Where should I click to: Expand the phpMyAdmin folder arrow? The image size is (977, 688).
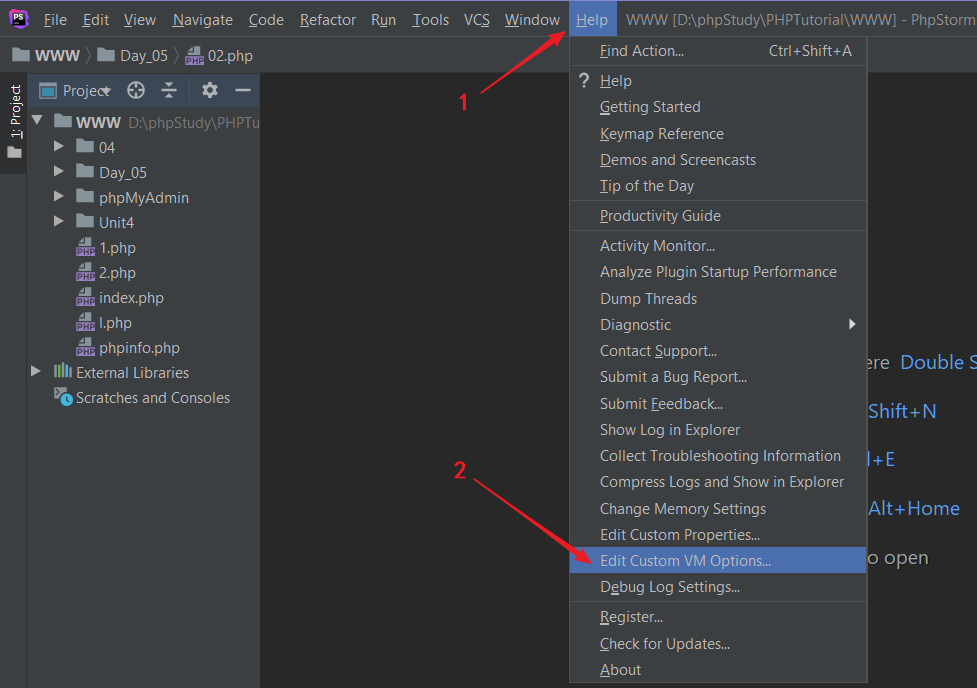point(59,196)
